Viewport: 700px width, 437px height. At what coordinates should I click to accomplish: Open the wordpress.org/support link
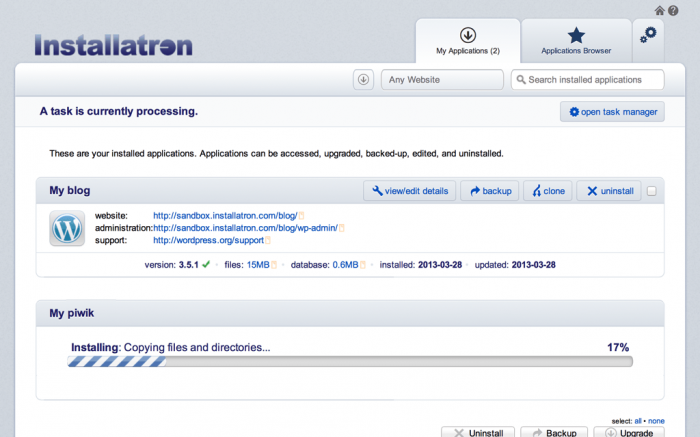[208, 240]
